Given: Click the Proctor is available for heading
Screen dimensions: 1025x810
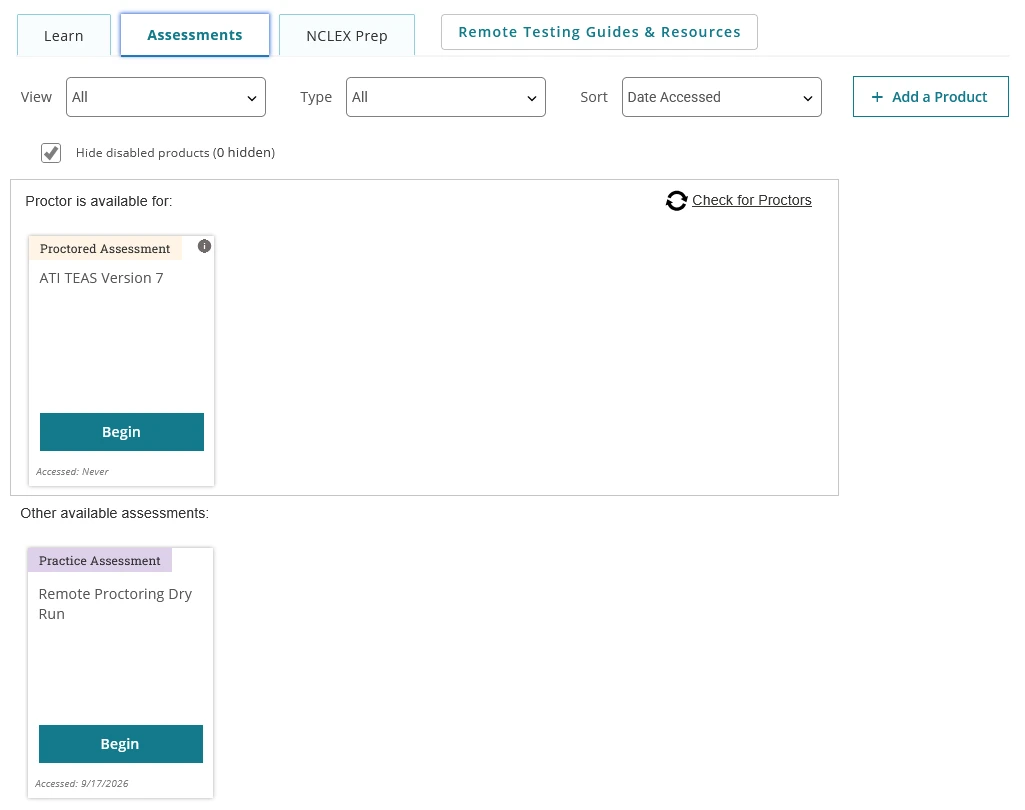Looking at the screenshot, I should pos(99,201).
